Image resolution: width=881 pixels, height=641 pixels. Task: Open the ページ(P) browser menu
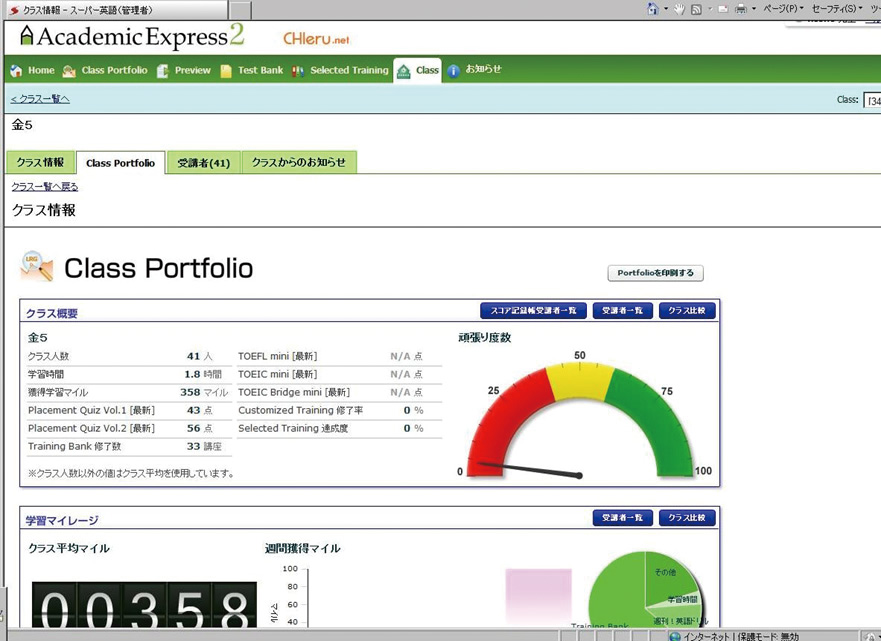782,9
